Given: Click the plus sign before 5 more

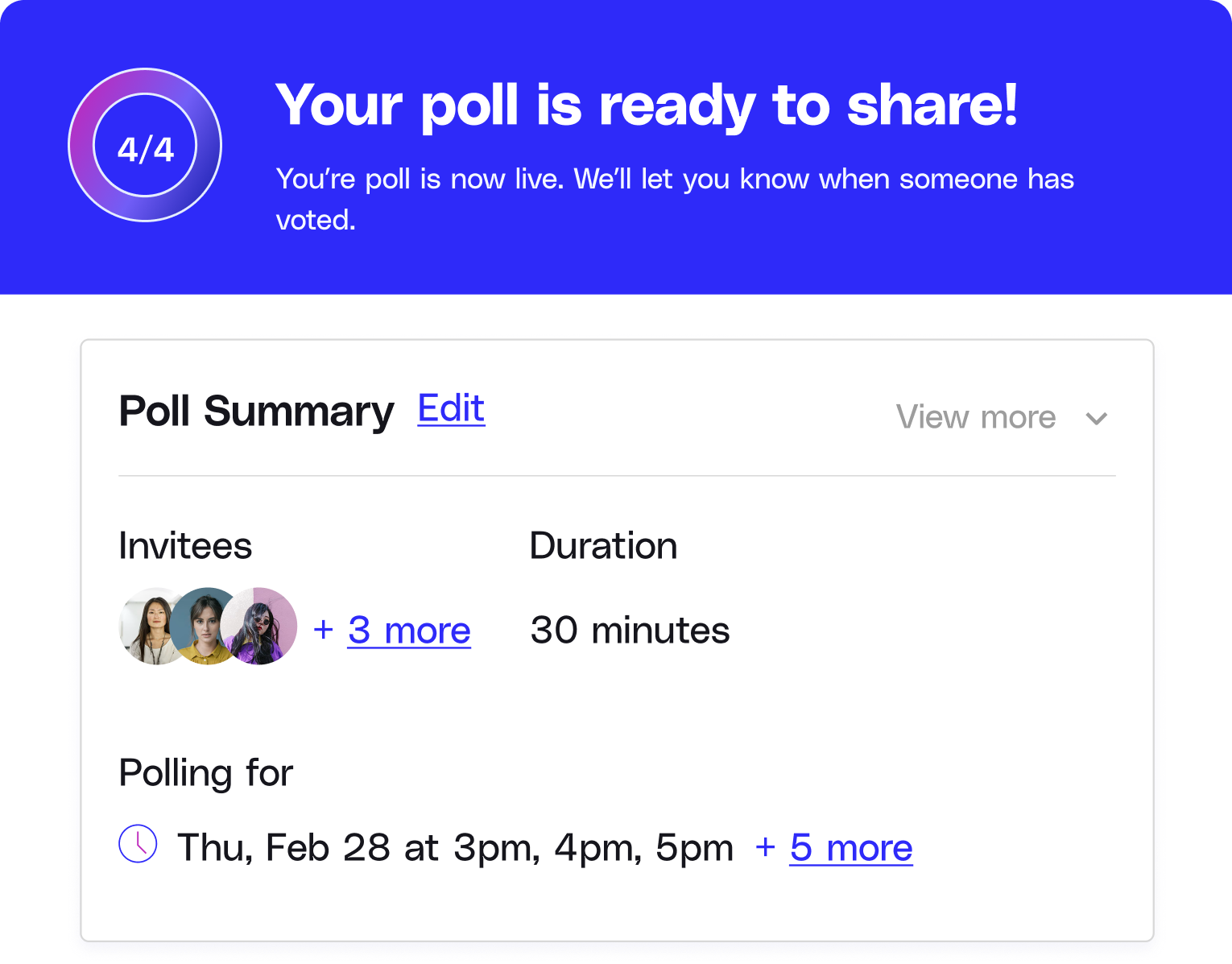Looking at the screenshot, I should pos(765,846).
